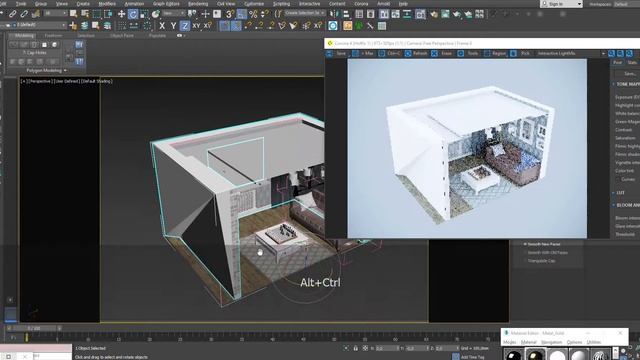The width and height of the screenshot is (640, 360).
Task: Restrict to X axis constraint
Action: point(162,26)
